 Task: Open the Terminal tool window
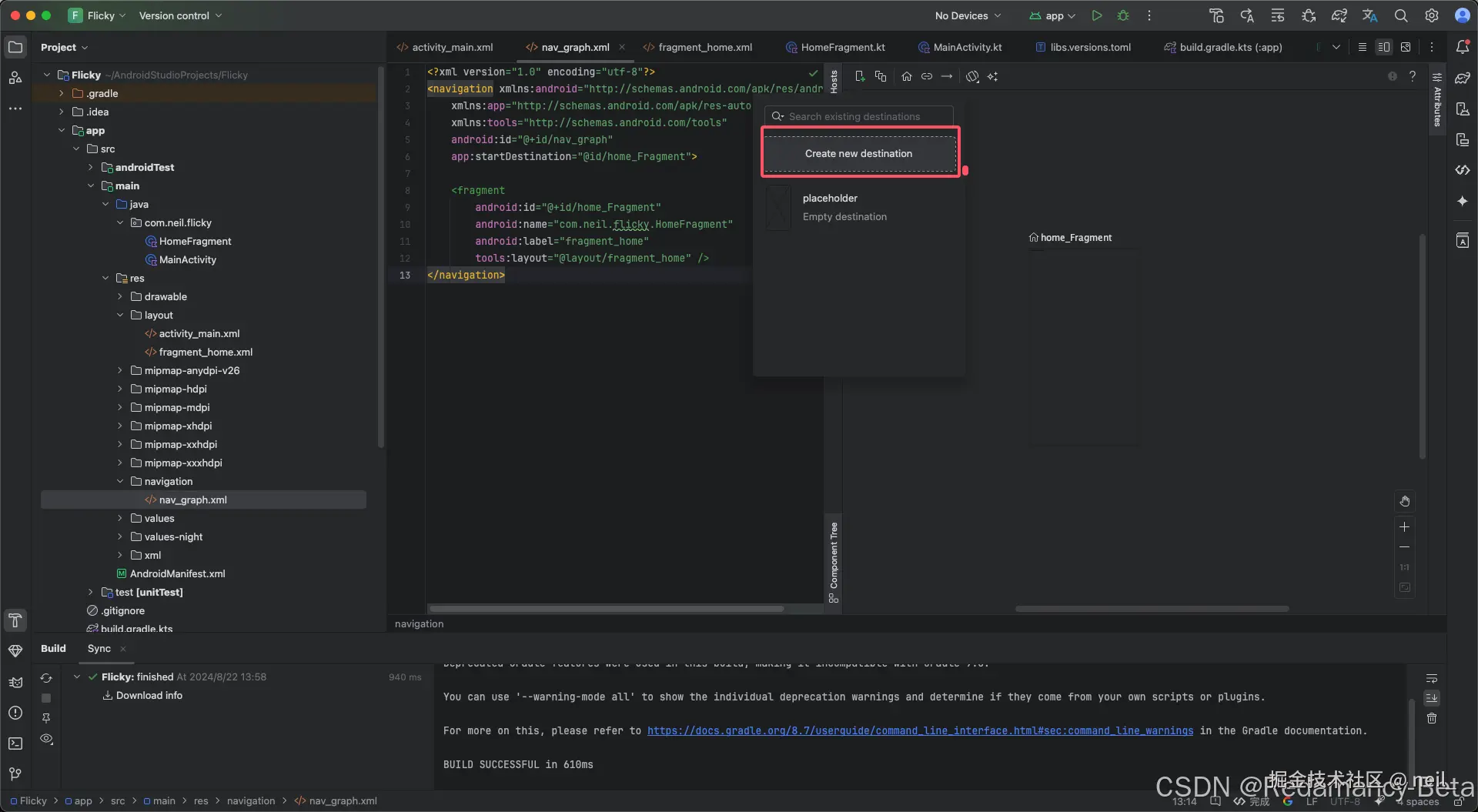pyautogui.click(x=15, y=743)
